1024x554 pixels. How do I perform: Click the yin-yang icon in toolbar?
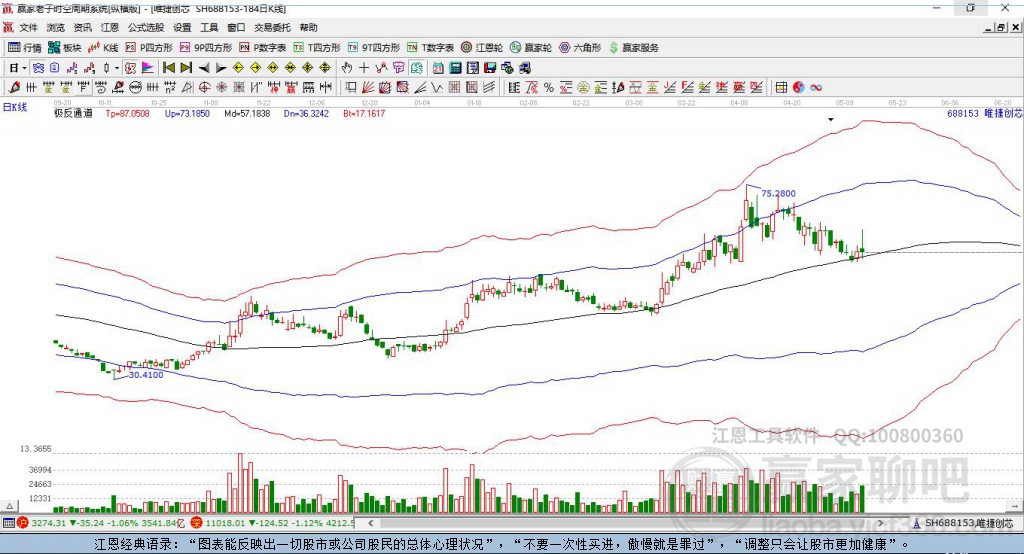point(798,87)
